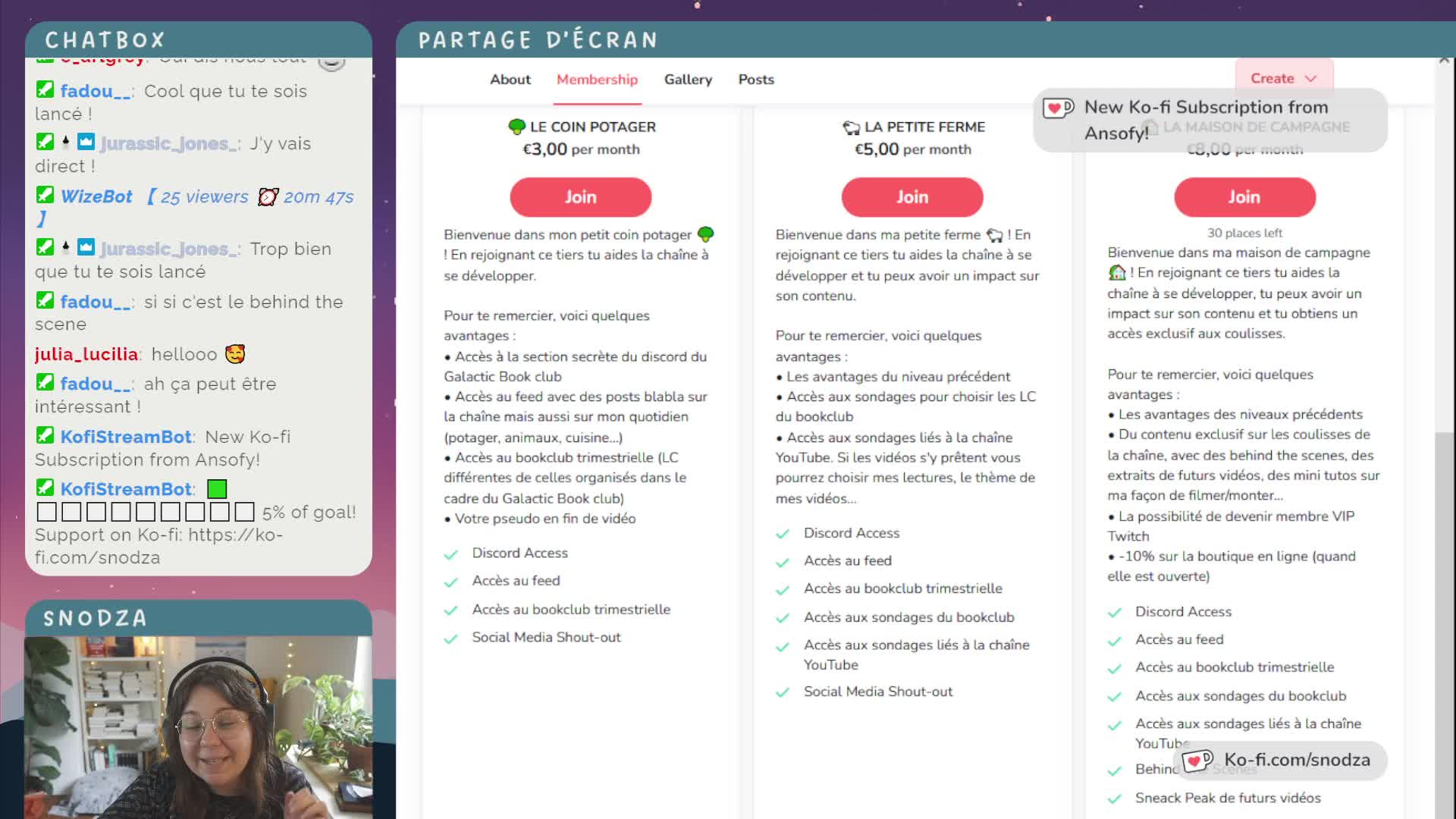
Task: Click the checkmark beside Discord Access in Le Coin Potager
Action: tap(451, 554)
